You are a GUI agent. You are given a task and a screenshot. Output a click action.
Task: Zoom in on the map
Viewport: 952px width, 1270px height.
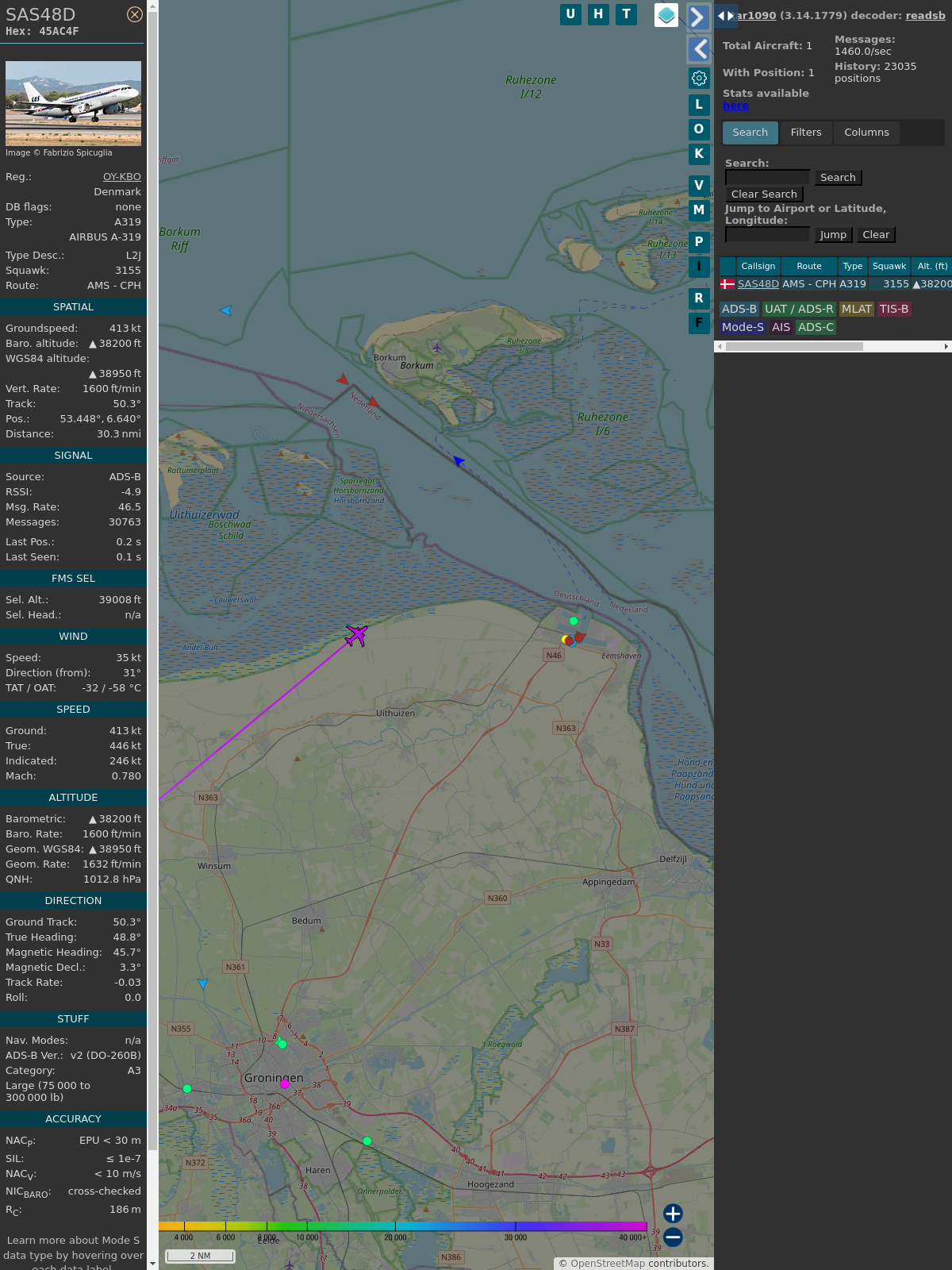[x=673, y=1214]
